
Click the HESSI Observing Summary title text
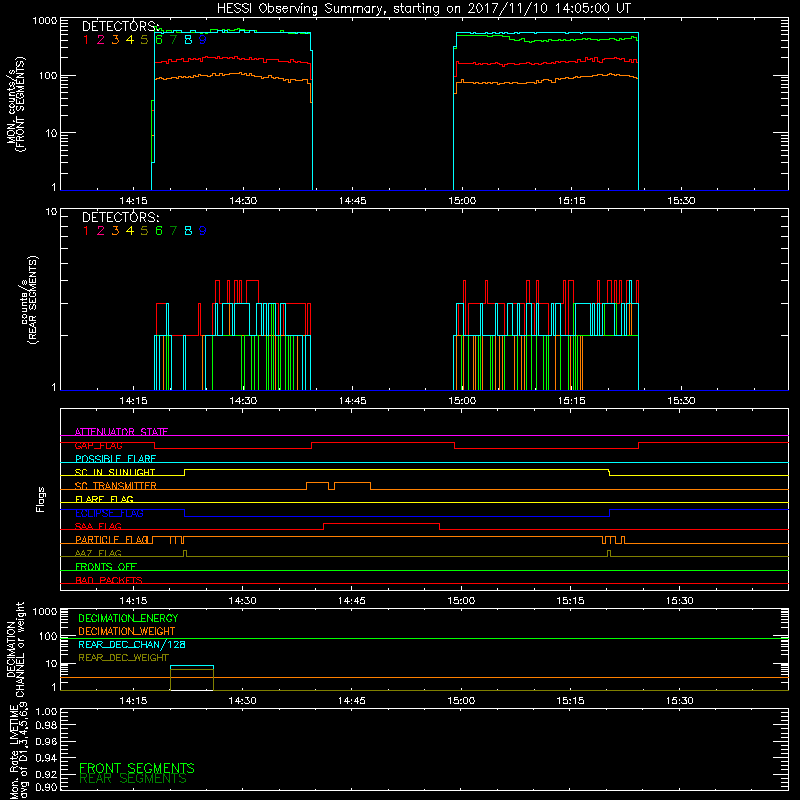[x=424, y=9]
